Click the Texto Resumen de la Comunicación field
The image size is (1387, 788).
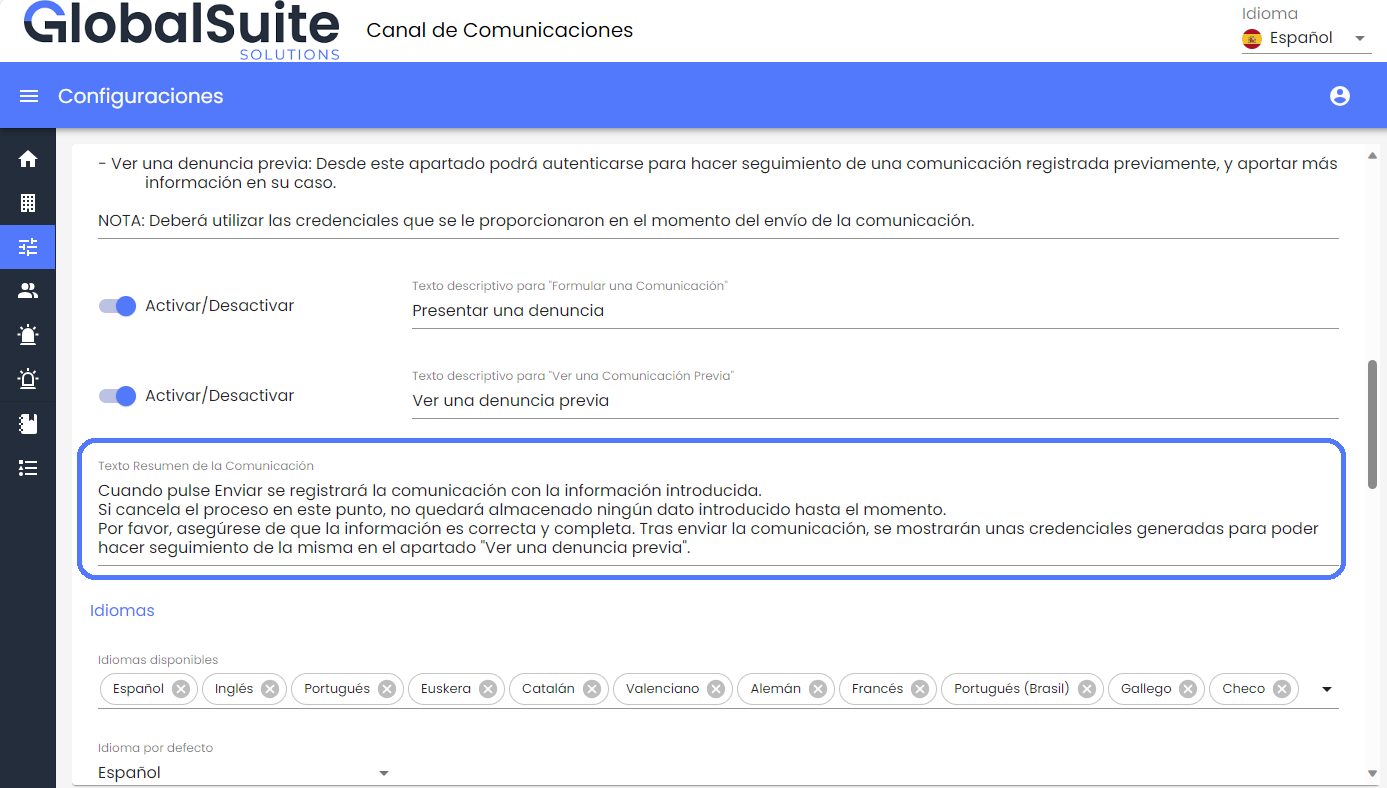[710, 518]
